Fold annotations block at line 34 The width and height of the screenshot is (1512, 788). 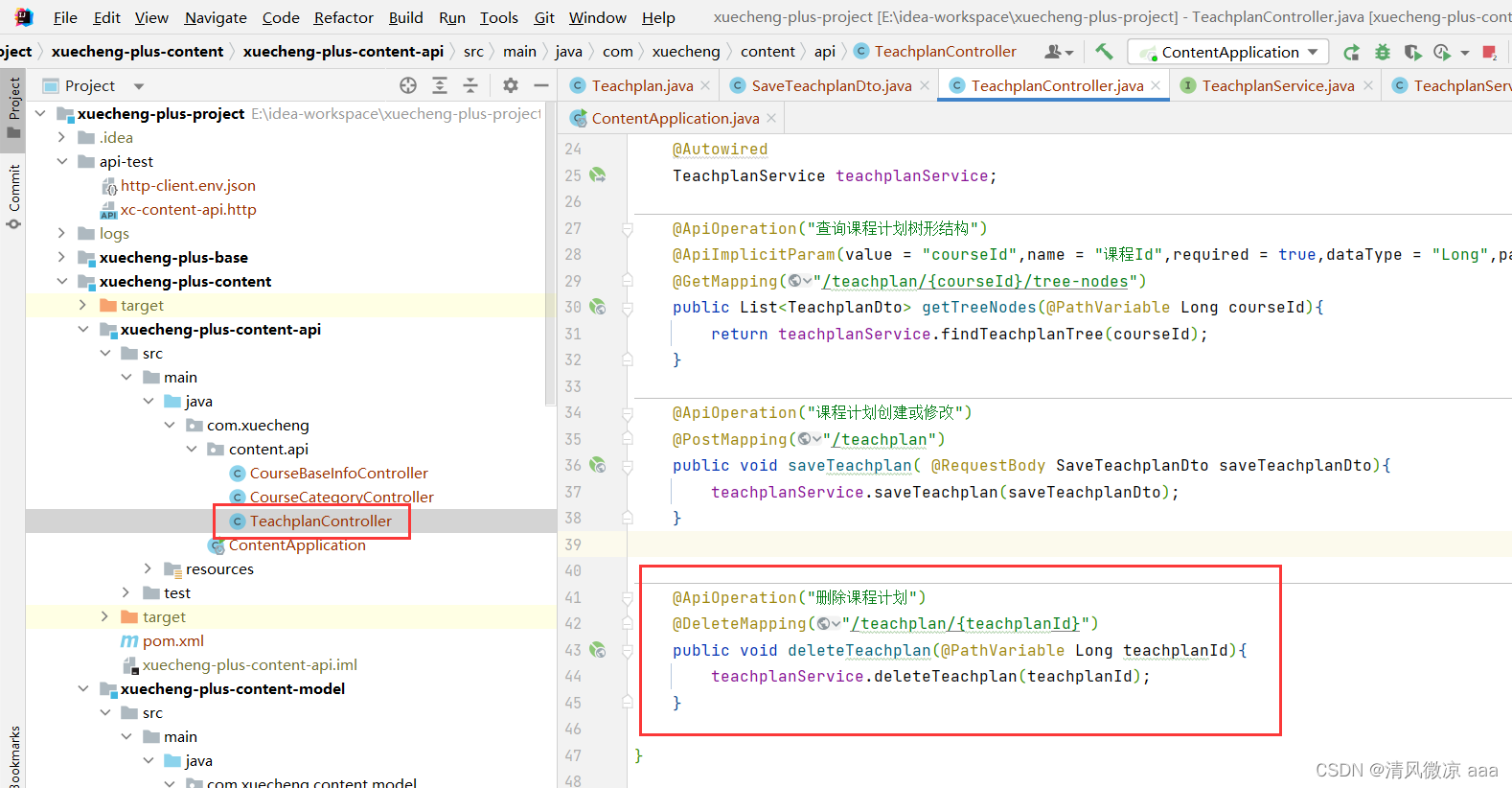pyautogui.click(x=628, y=413)
